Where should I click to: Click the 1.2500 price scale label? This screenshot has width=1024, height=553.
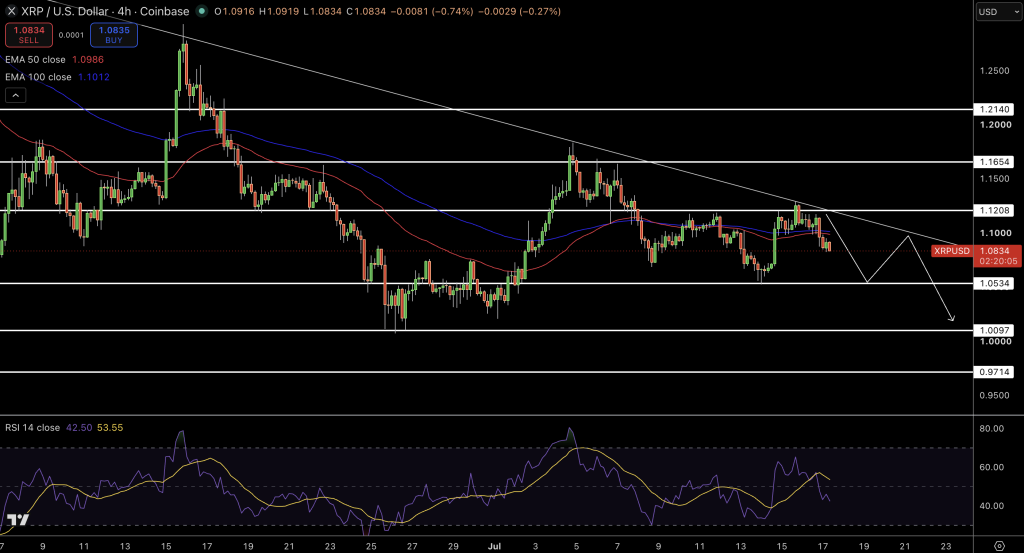(995, 71)
